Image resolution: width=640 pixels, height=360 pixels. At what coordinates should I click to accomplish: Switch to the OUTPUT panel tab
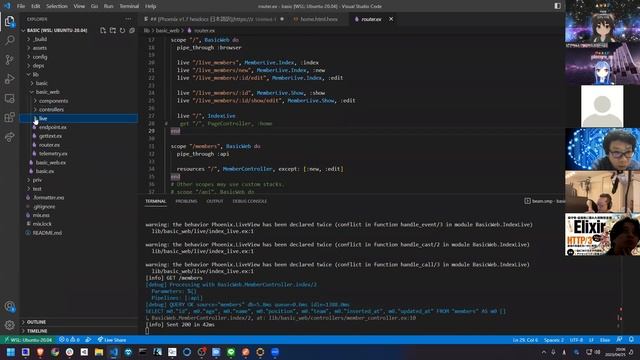pyautogui.click(x=214, y=201)
